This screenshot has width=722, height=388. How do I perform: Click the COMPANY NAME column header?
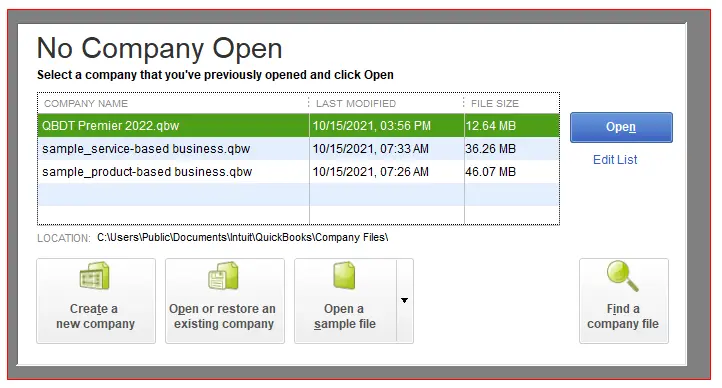coord(86,104)
